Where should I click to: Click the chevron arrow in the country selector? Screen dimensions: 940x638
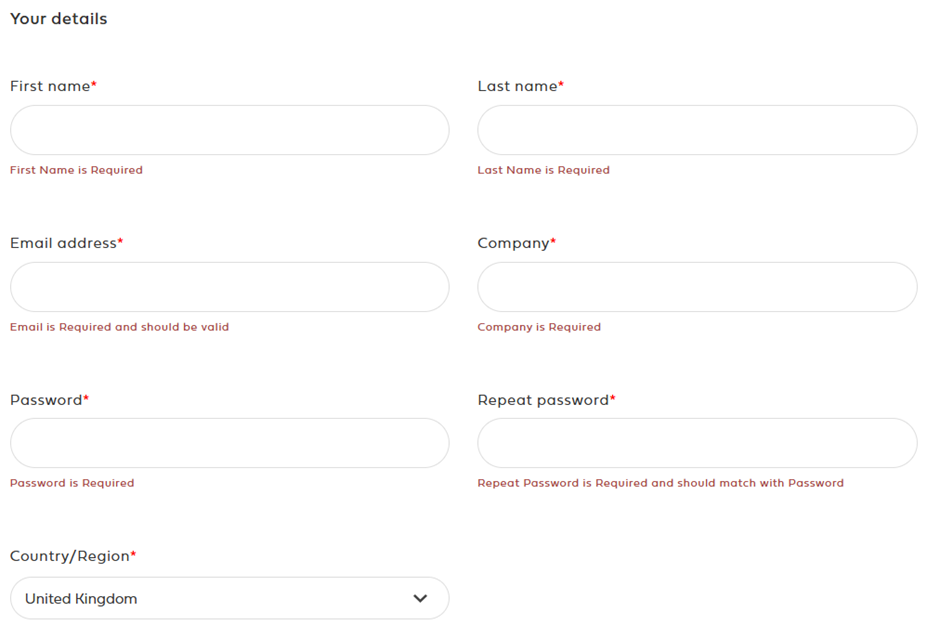coord(420,598)
